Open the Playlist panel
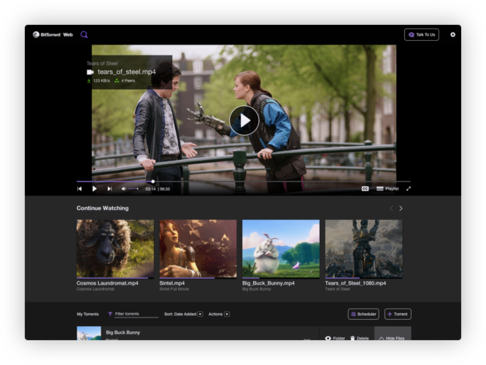The image size is (486, 365). click(388, 189)
